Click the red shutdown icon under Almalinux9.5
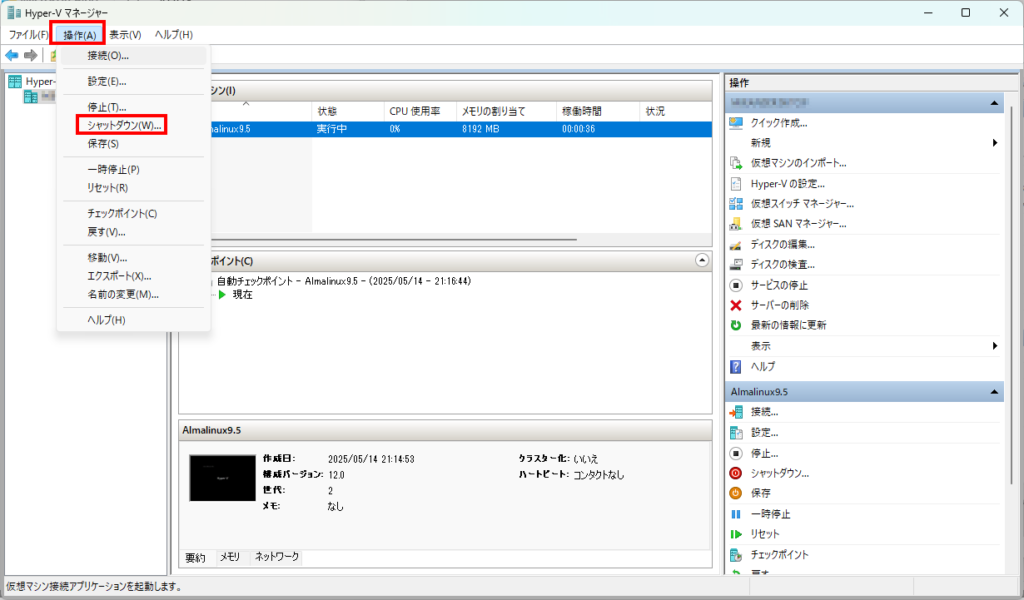The image size is (1024, 600). [736, 473]
